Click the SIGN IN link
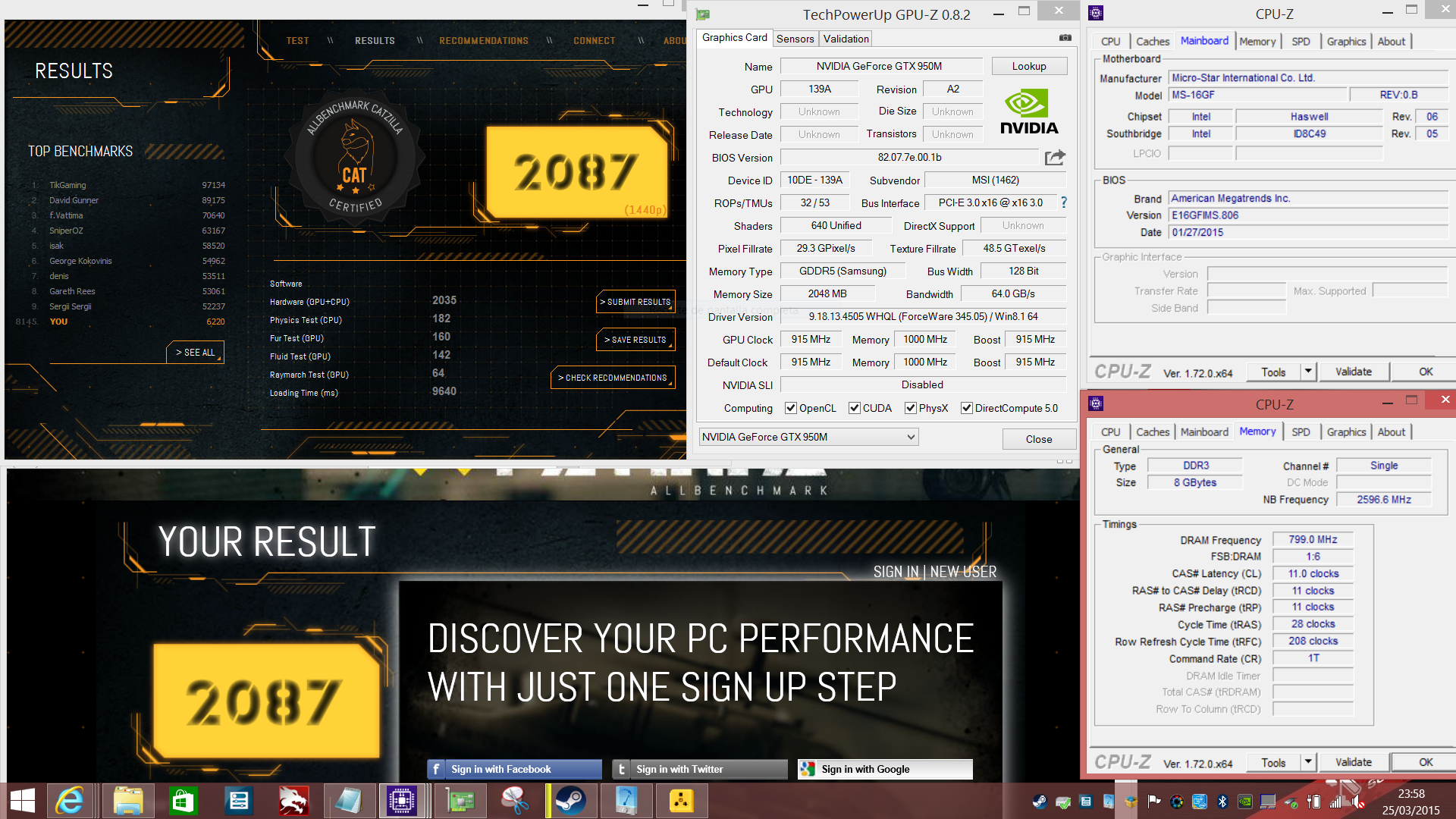The height and width of the screenshot is (819, 1456). point(896,572)
